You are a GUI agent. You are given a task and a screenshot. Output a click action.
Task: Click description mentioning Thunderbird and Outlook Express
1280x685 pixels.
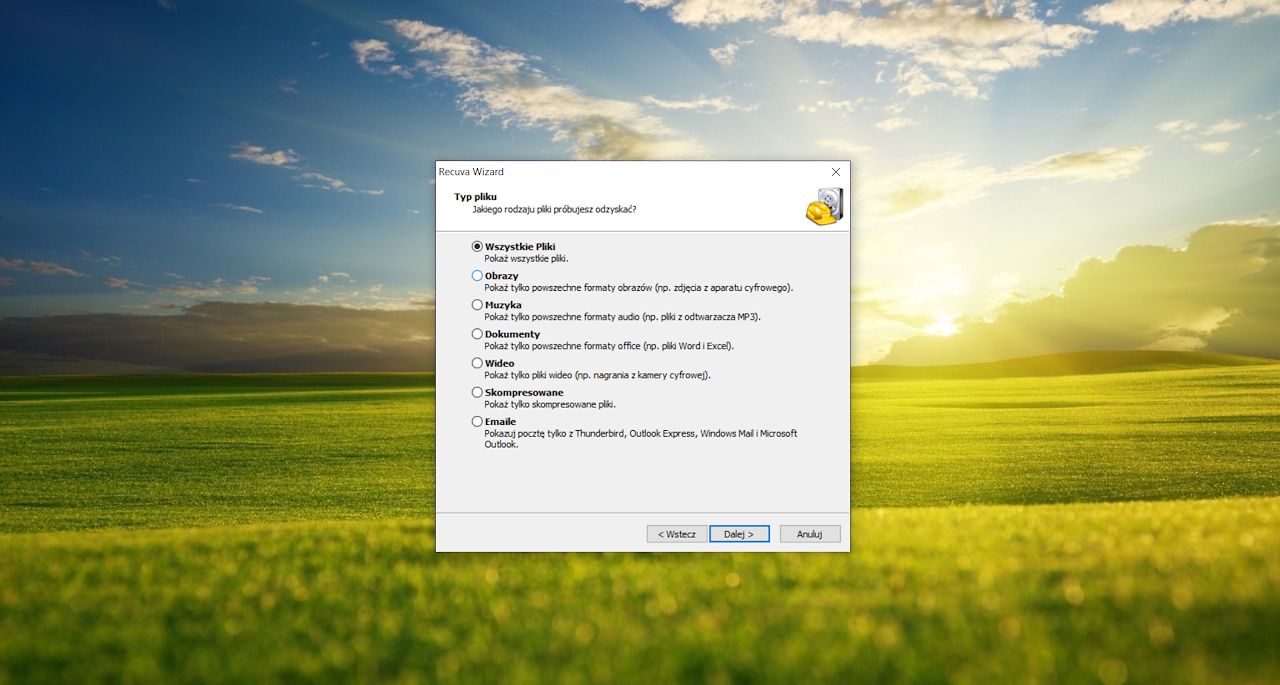641,439
